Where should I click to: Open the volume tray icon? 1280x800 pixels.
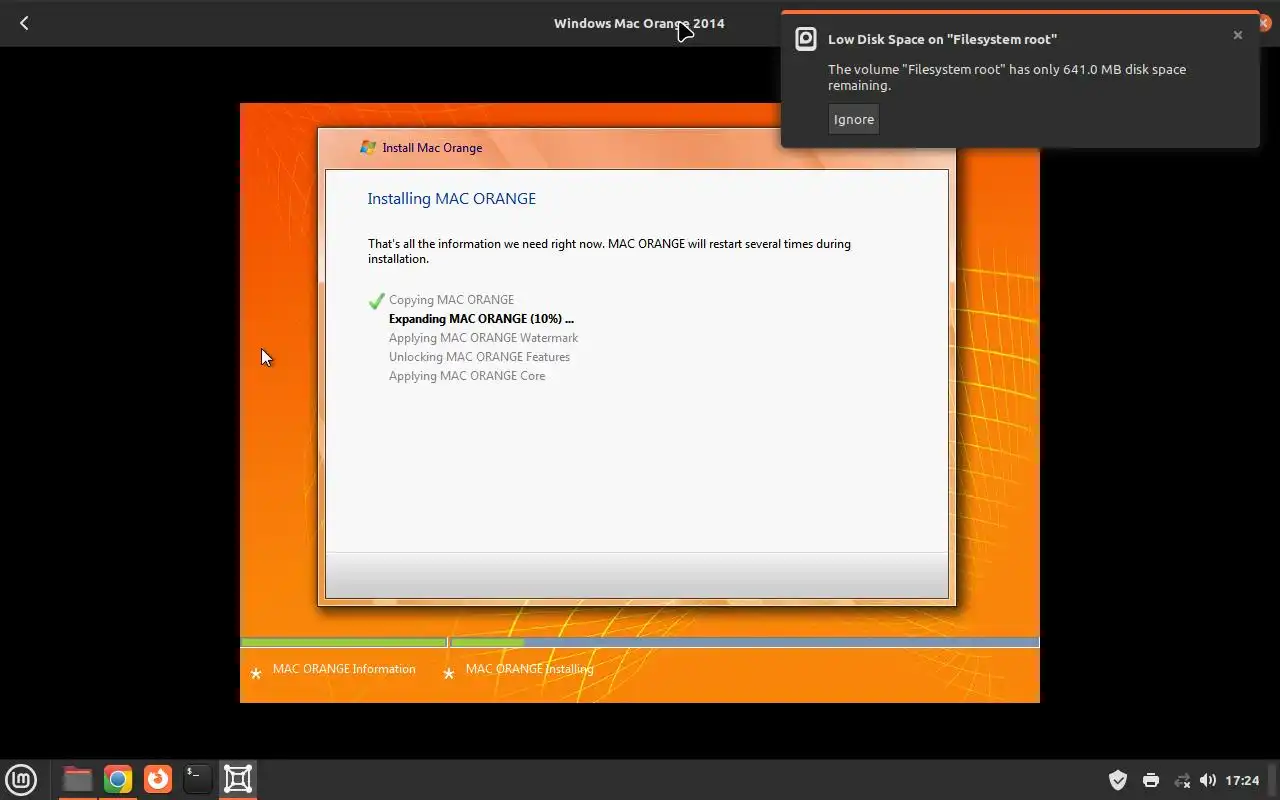[x=1208, y=780]
